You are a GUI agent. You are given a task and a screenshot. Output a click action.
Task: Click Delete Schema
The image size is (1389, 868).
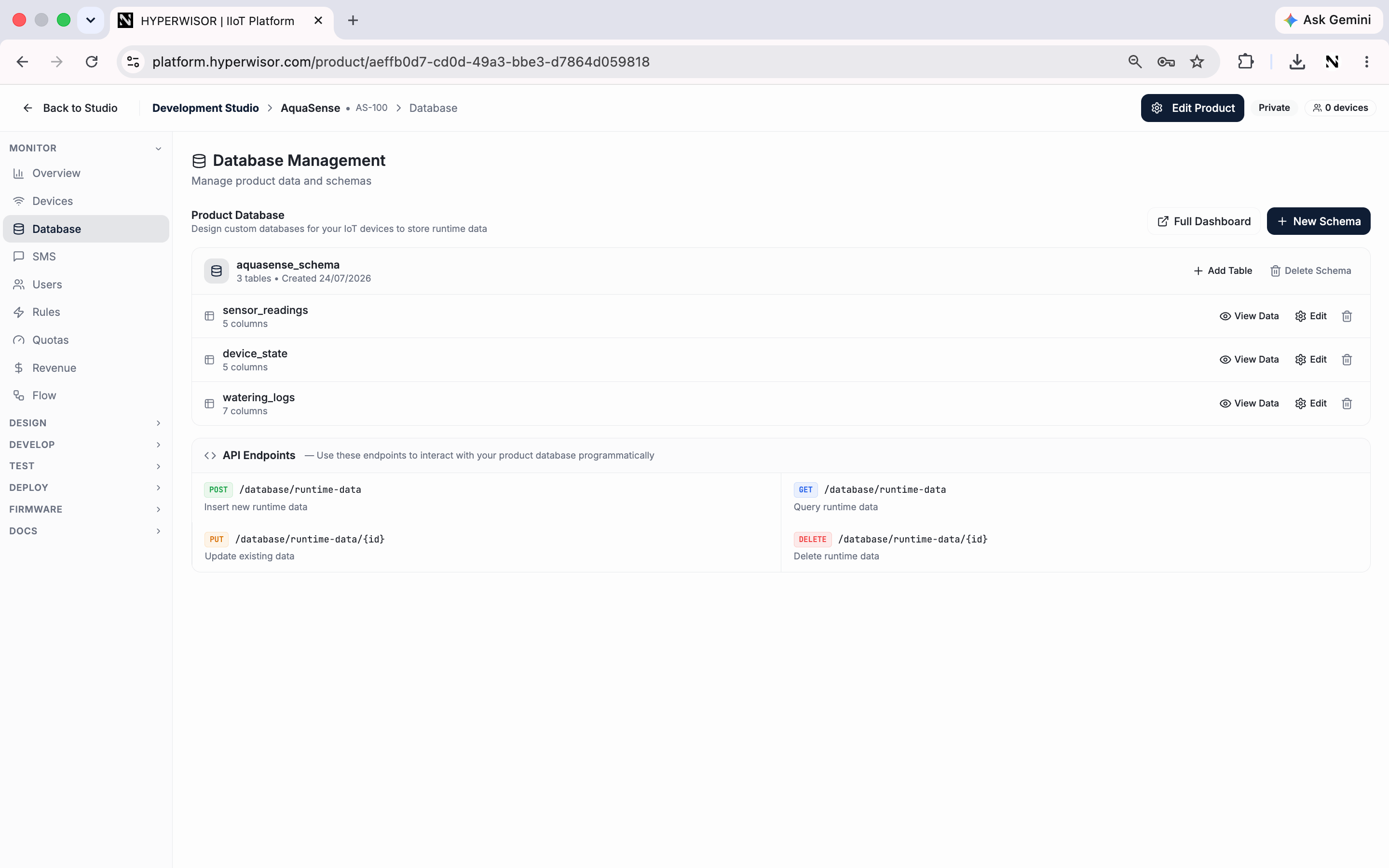(1310, 271)
